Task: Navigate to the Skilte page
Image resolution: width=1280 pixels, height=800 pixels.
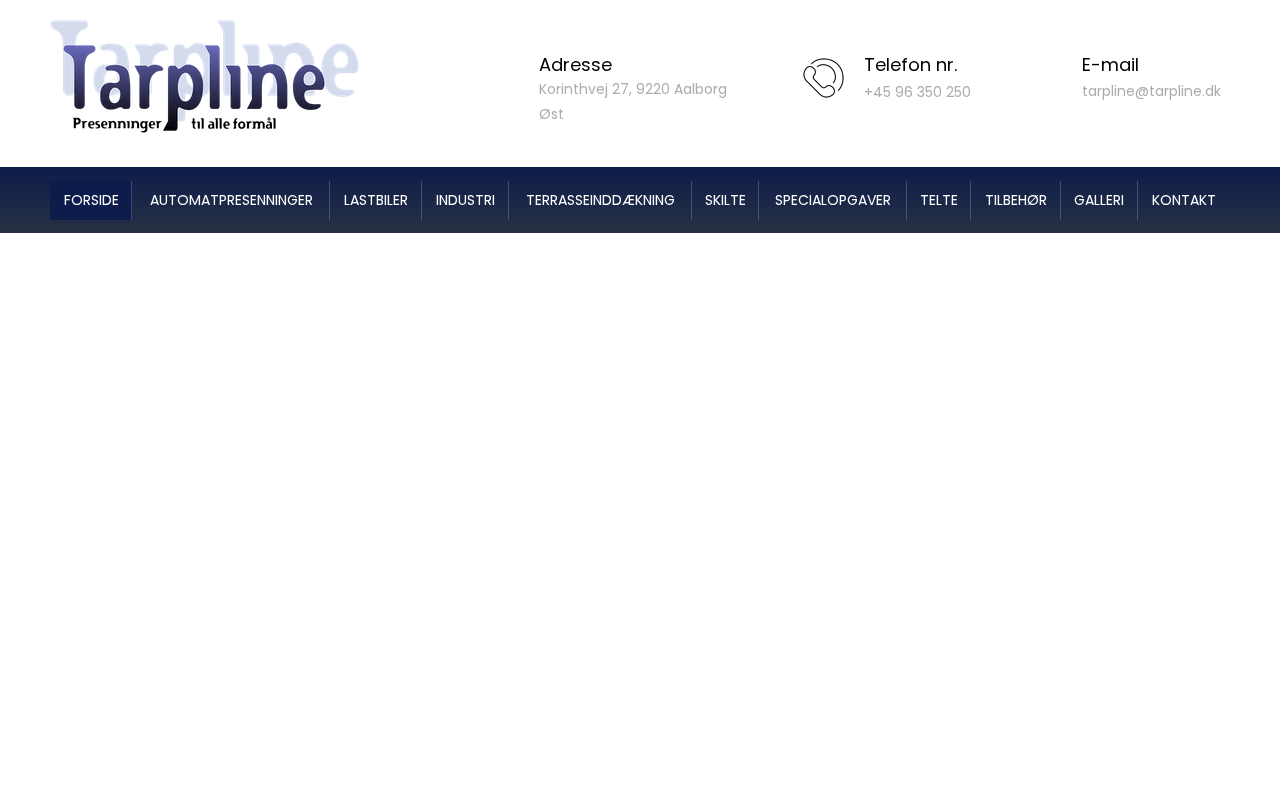Action: (x=725, y=200)
